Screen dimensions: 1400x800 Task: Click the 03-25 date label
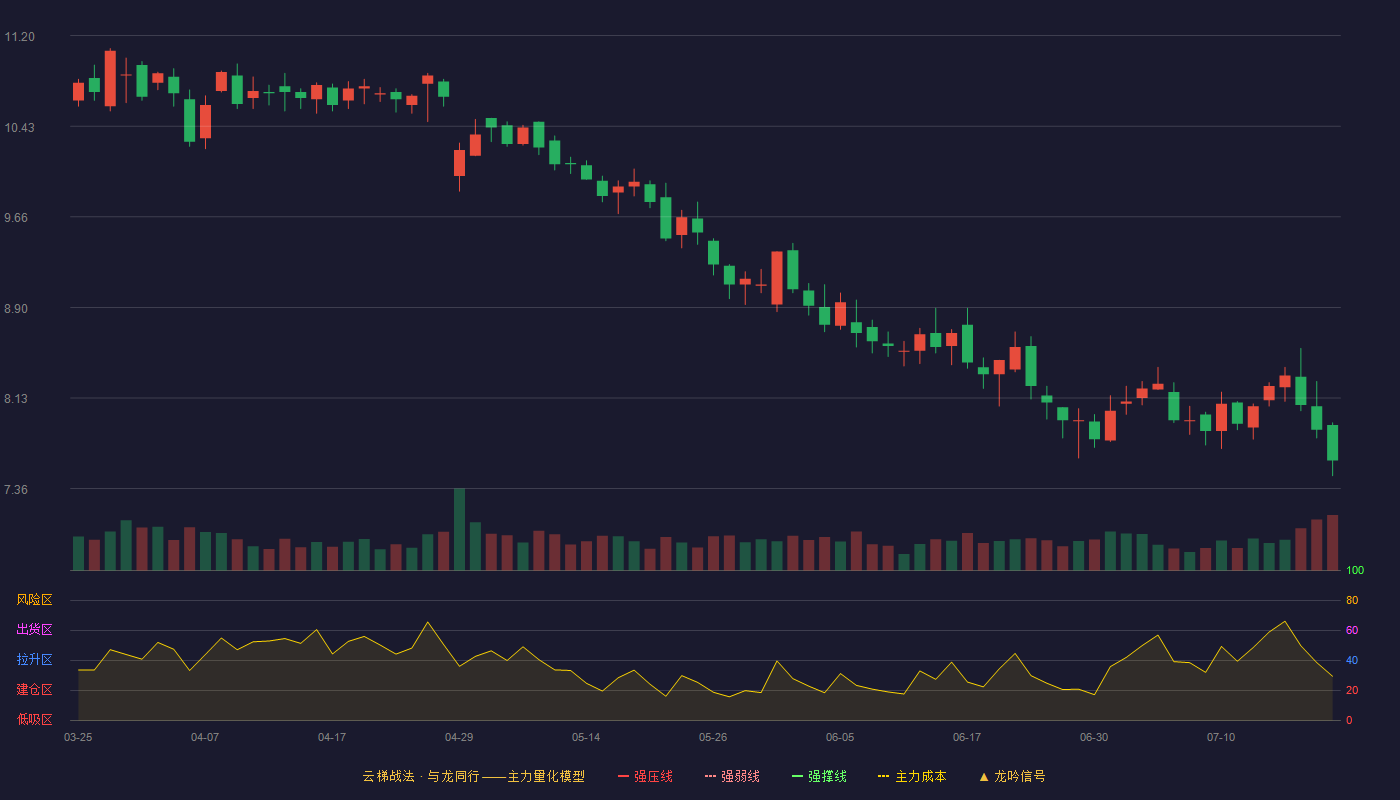78,737
